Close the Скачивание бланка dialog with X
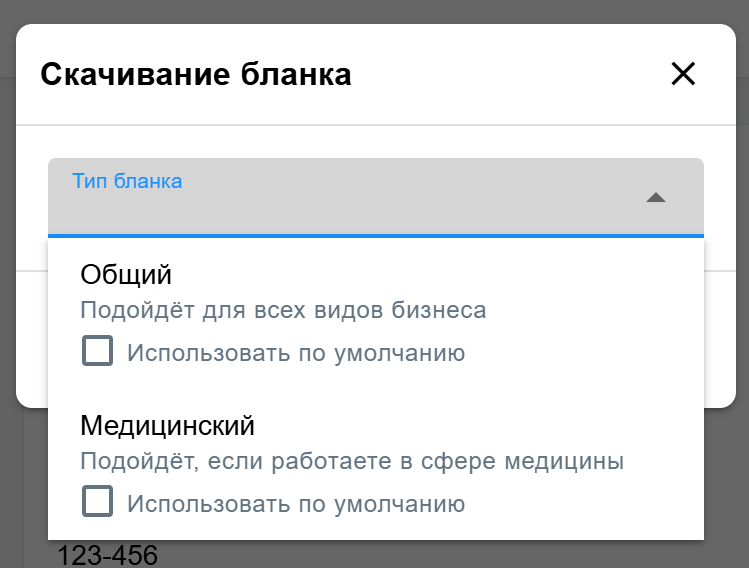The width and height of the screenshot is (749, 568). (x=683, y=74)
